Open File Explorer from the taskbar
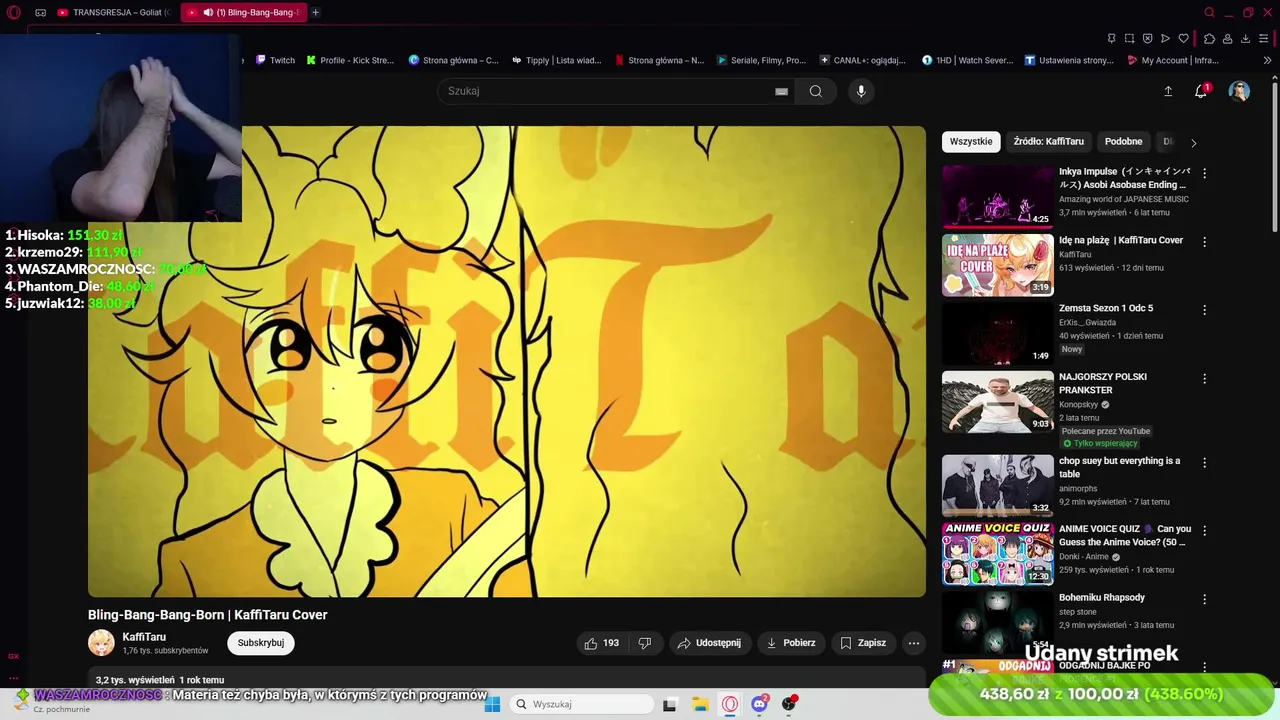 coord(701,704)
